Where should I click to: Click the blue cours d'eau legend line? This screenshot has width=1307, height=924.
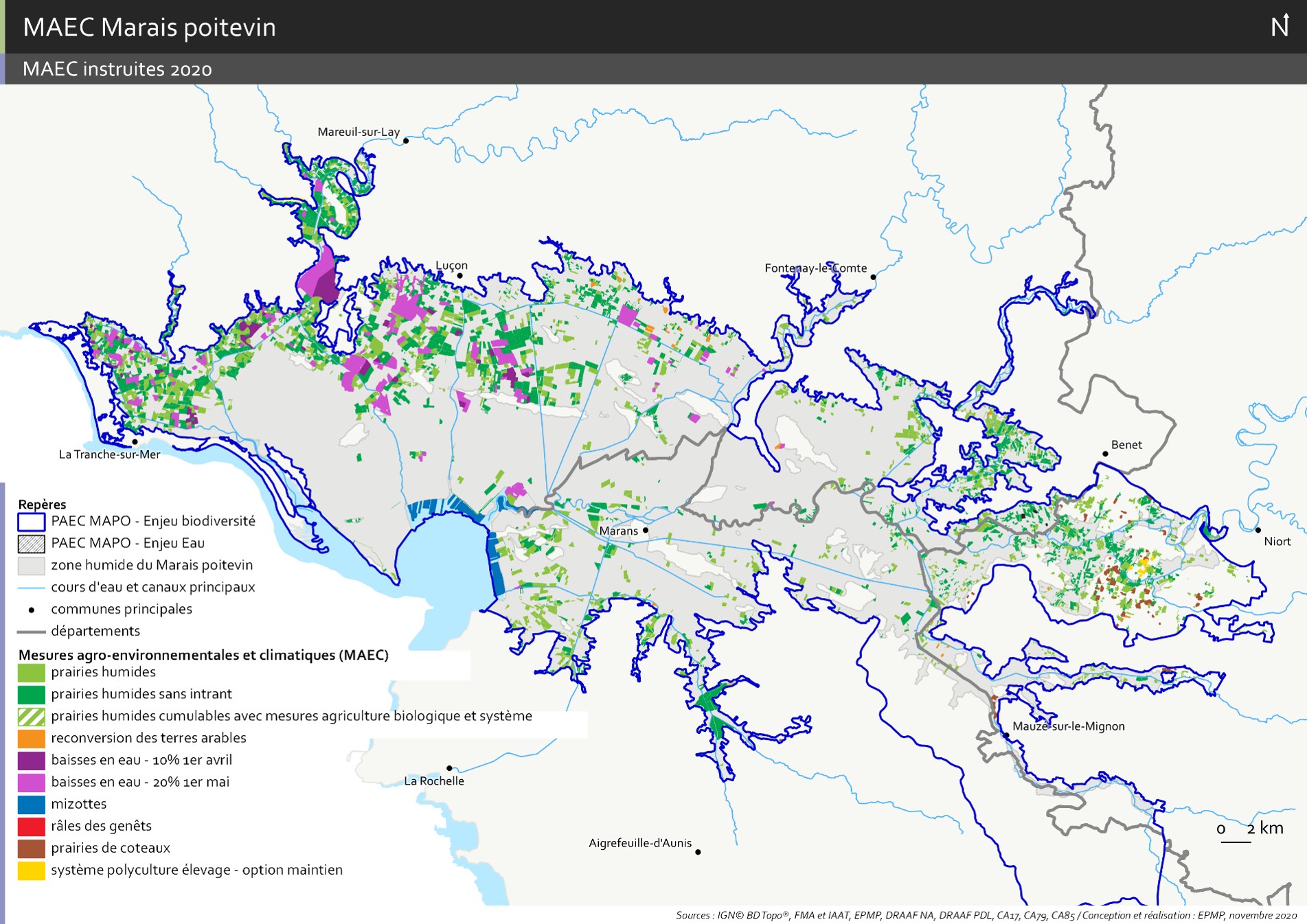(x=32, y=588)
